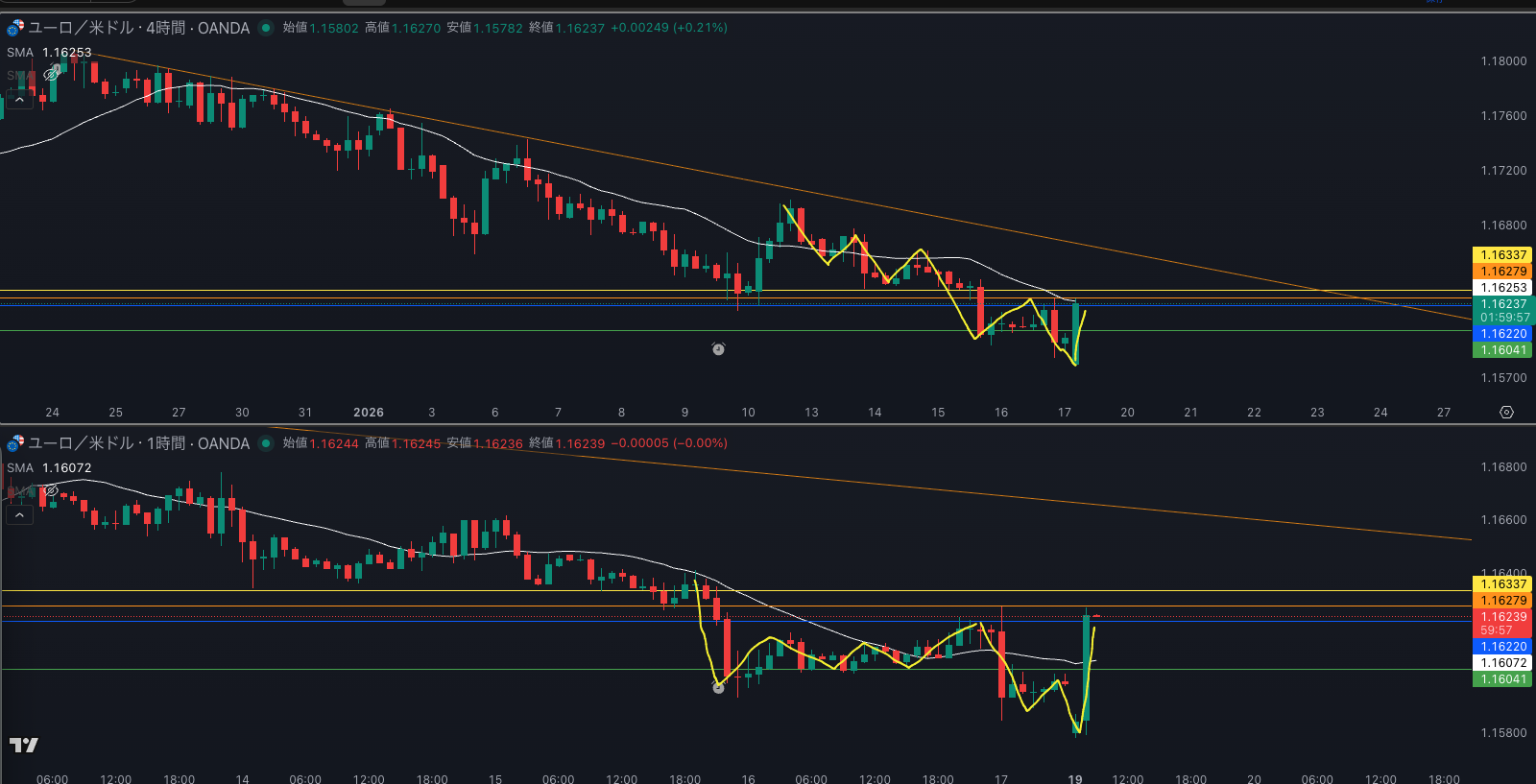The image size is (1536, 784).
Task: Select the SMA 1.16253 indicator label
Action: click(49, 53)
